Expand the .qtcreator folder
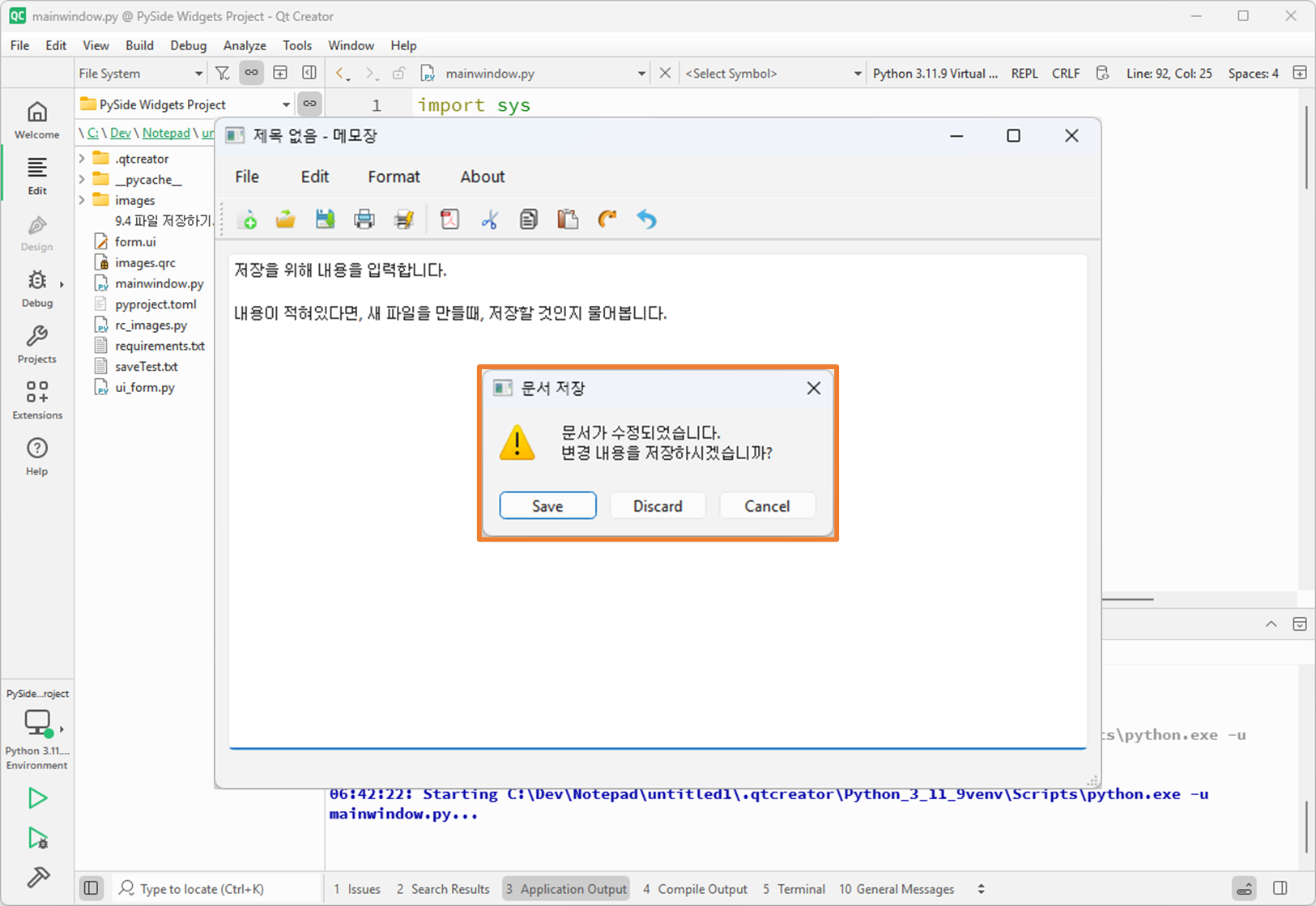This screenshot has height=906, width=1316. tap(82, 159)
